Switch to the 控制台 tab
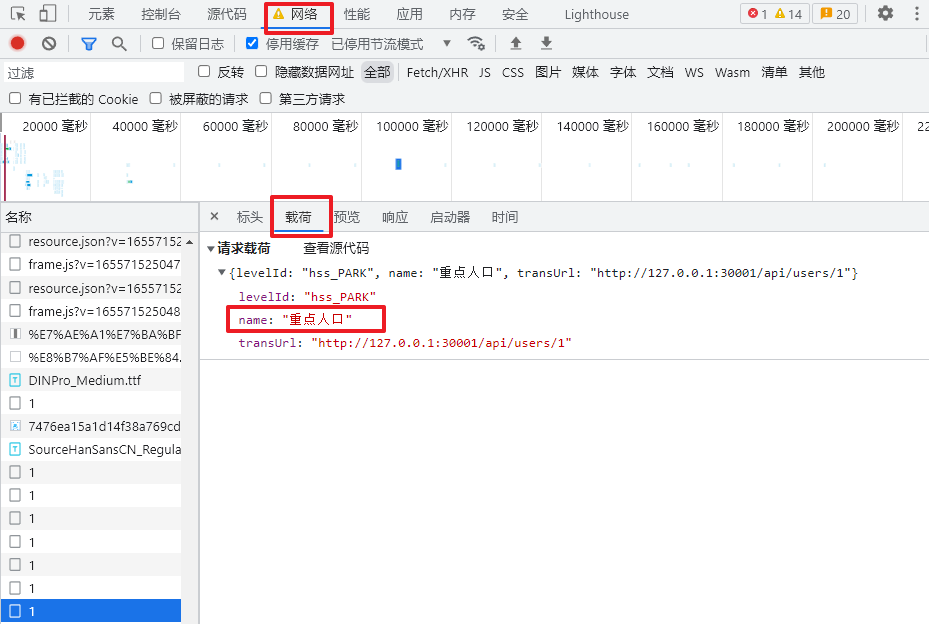 161,14
